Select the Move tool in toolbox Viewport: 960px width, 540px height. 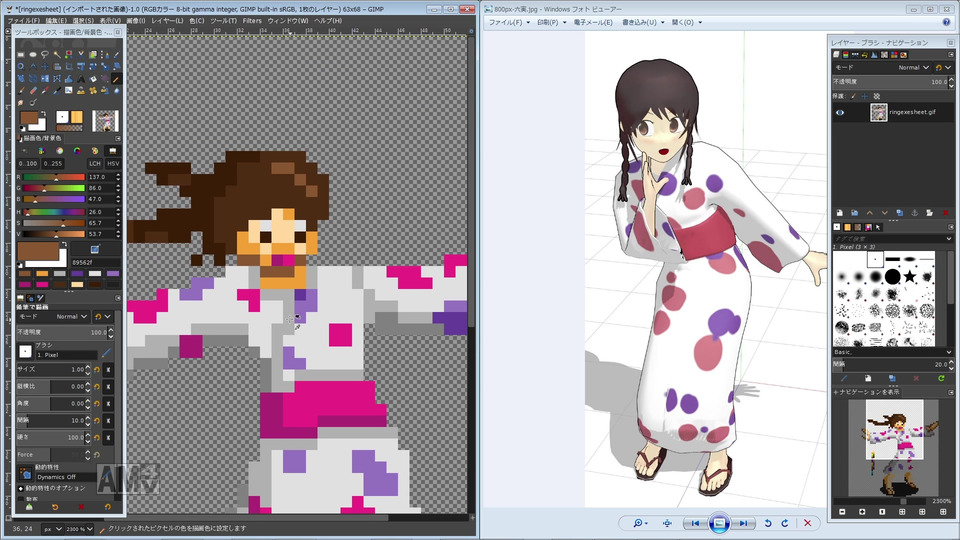pos(45,66)
